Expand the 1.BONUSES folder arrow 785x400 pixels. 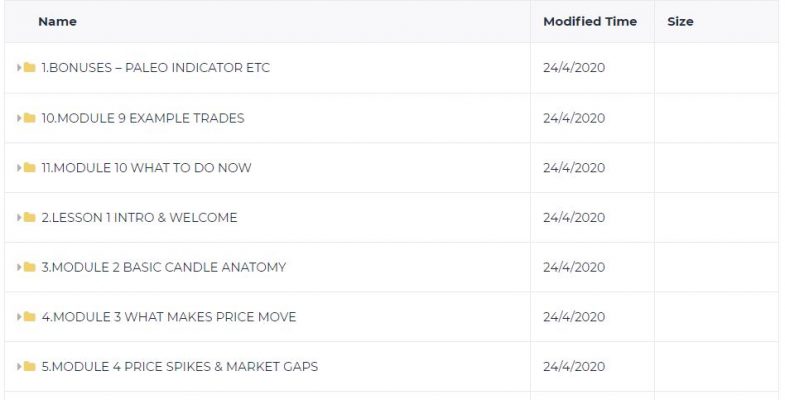(19, 67)
